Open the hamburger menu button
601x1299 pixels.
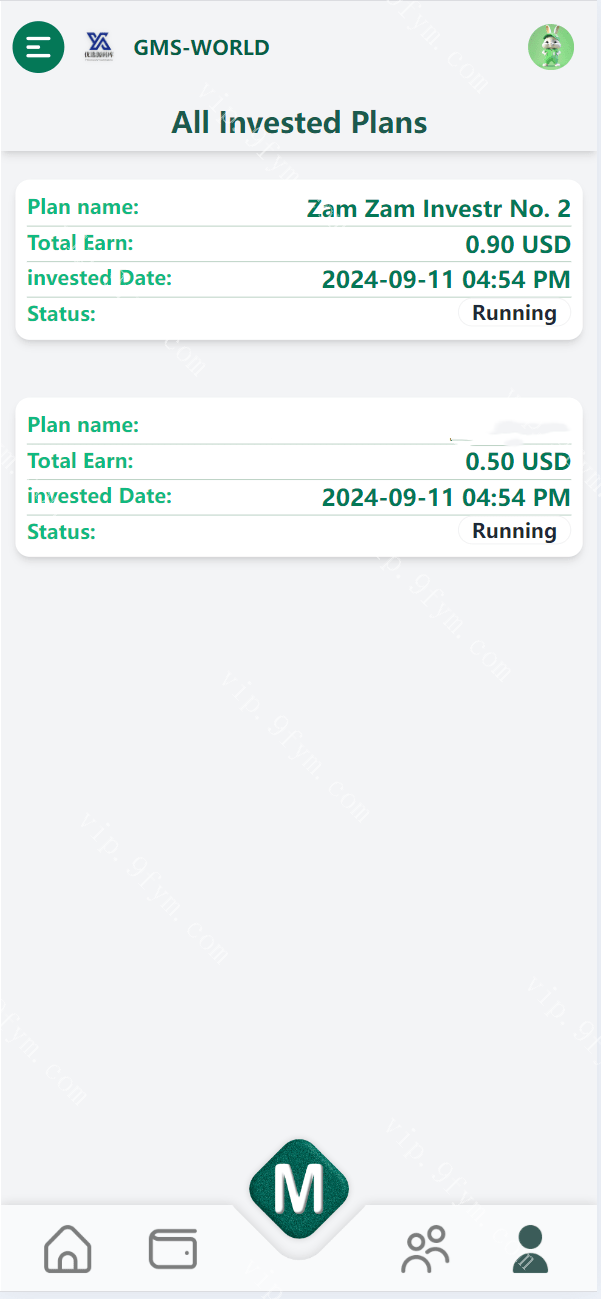coord(38,47)
